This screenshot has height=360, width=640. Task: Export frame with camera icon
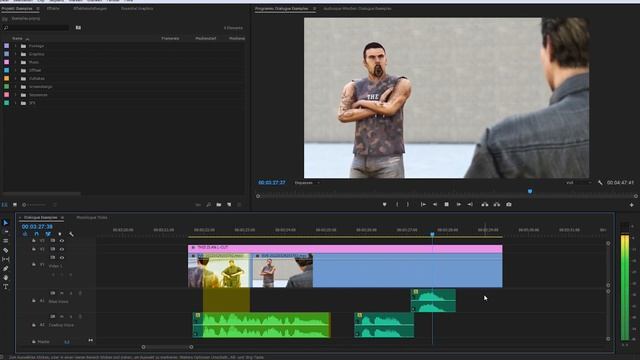[x=509, y=204]
